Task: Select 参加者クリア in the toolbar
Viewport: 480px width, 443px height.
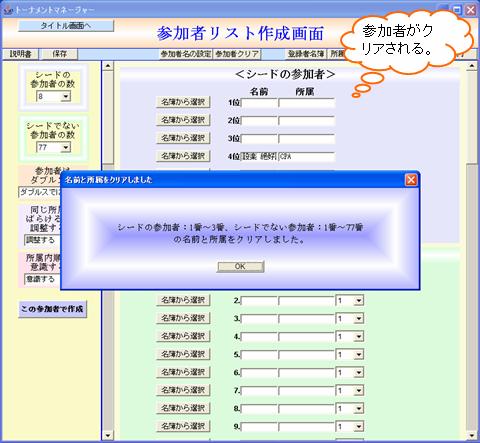Action: [x=237, y=54]
